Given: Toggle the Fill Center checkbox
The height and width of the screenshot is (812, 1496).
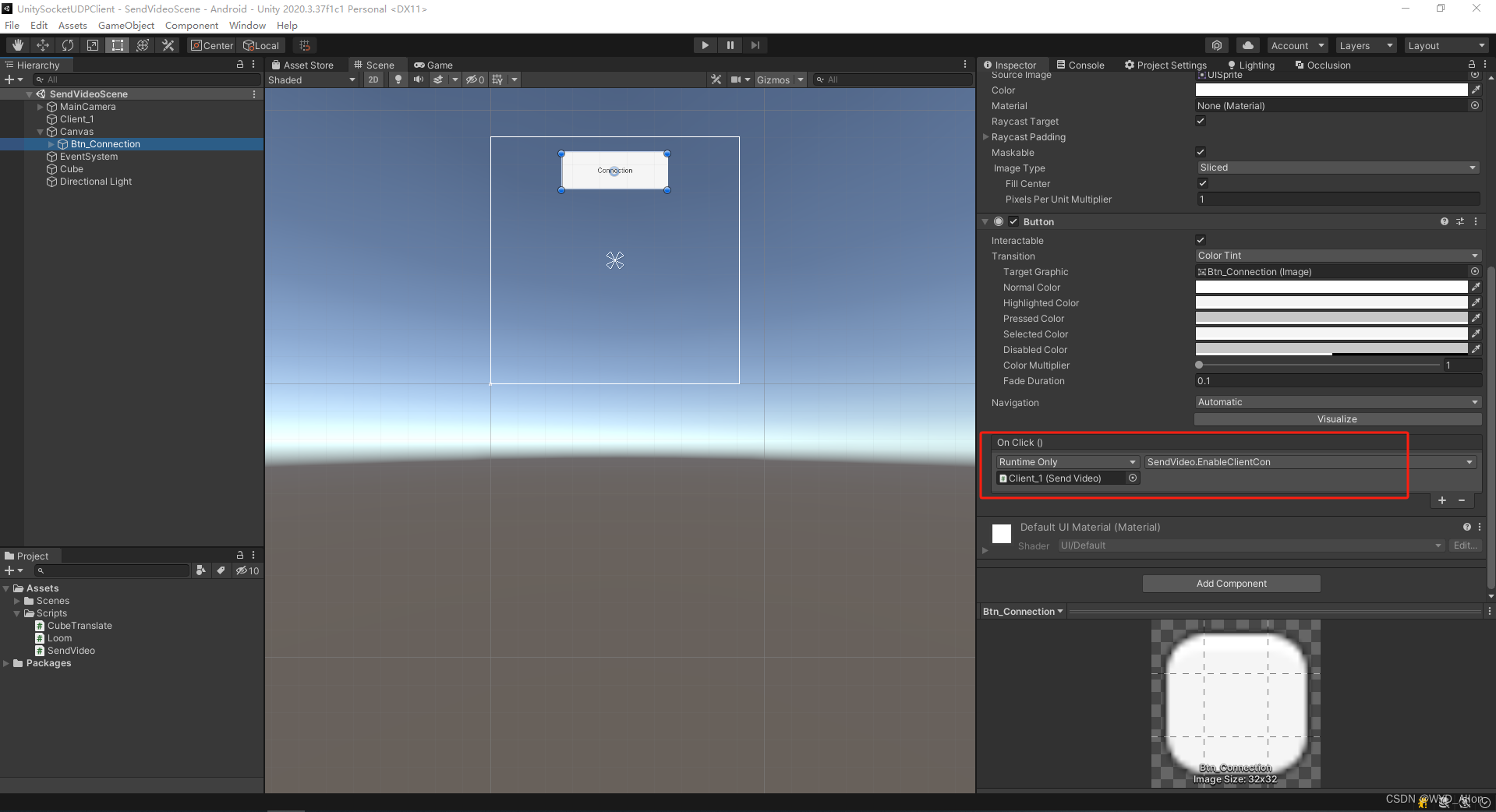Looking at the screenshot, I should [x=1203, y=183].
